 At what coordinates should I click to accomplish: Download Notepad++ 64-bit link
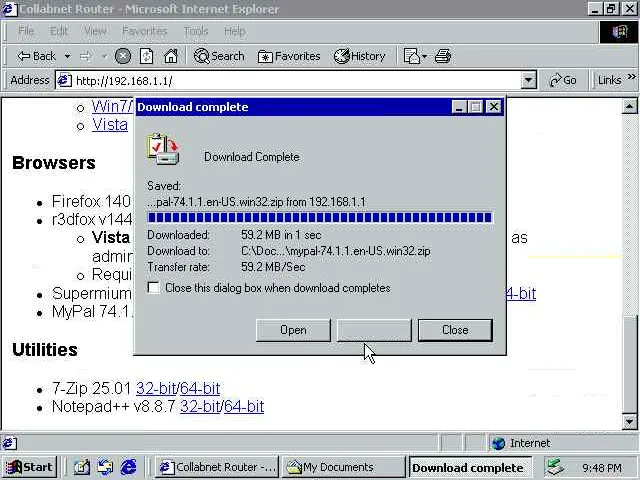tap(244, 406)
